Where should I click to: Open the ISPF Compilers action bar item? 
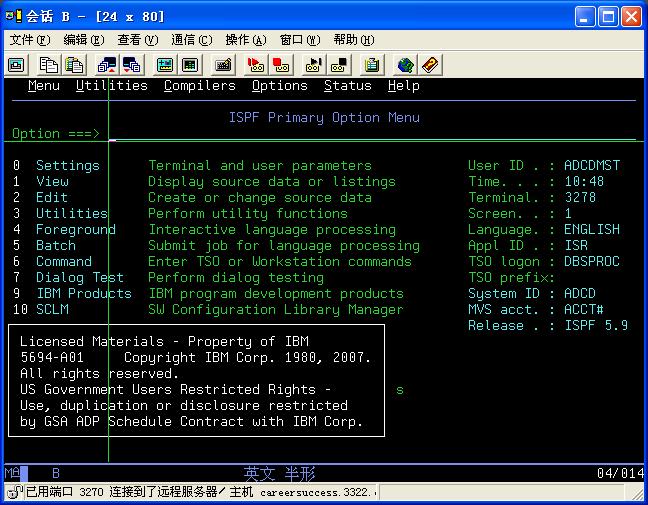(200, 86)
